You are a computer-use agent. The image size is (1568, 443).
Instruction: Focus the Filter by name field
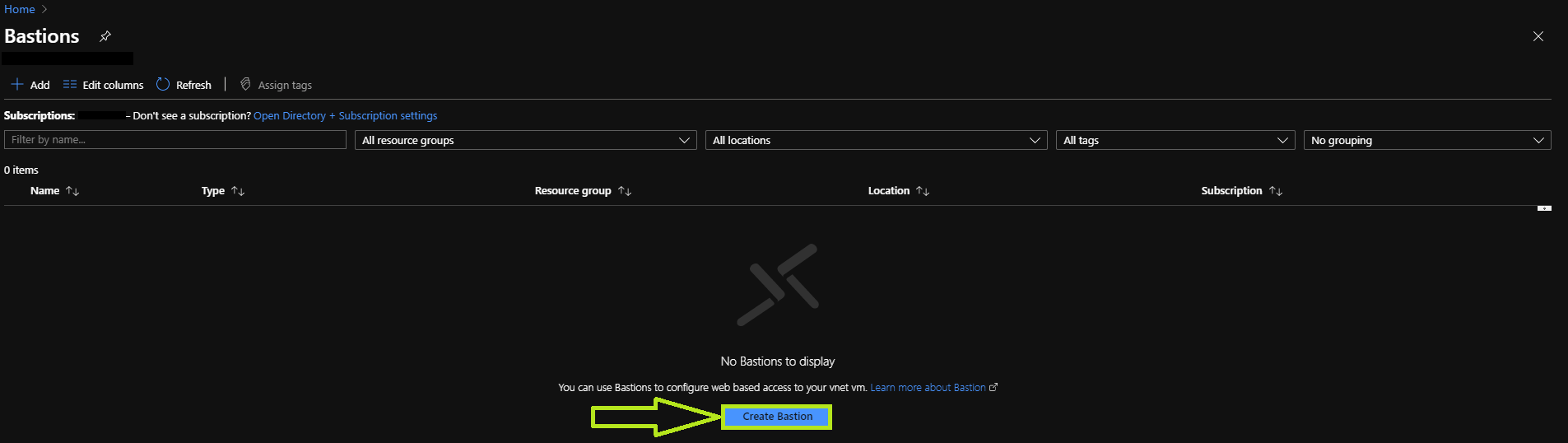click(175, 140)
